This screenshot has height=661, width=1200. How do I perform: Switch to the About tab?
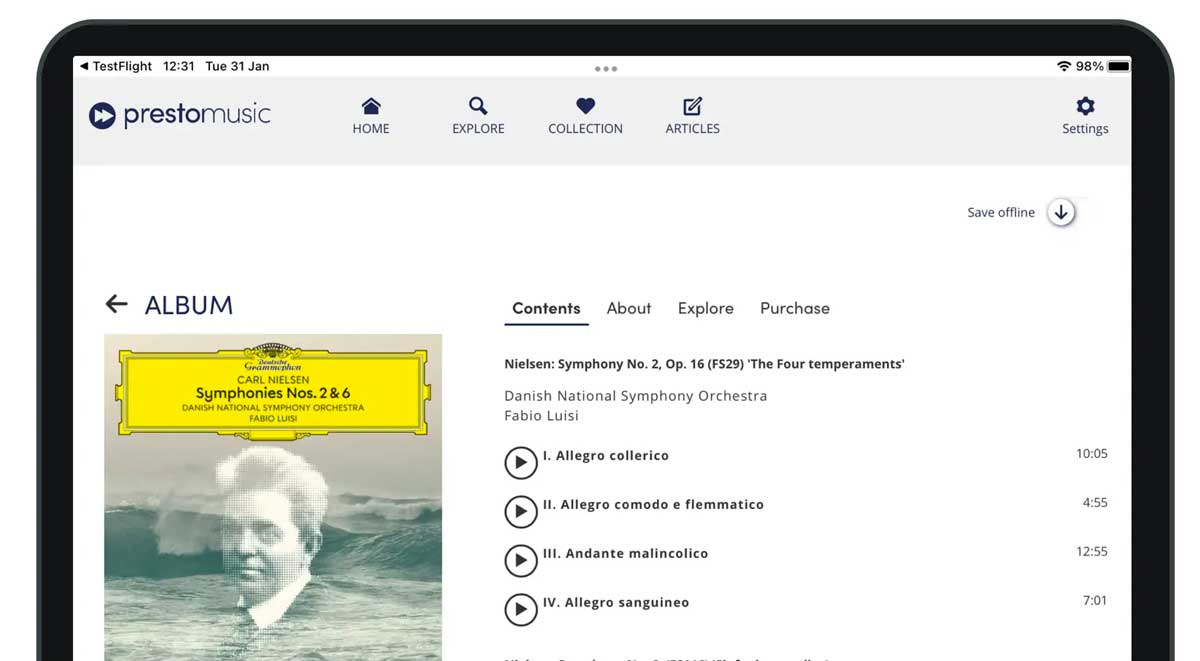pos(629,308)
